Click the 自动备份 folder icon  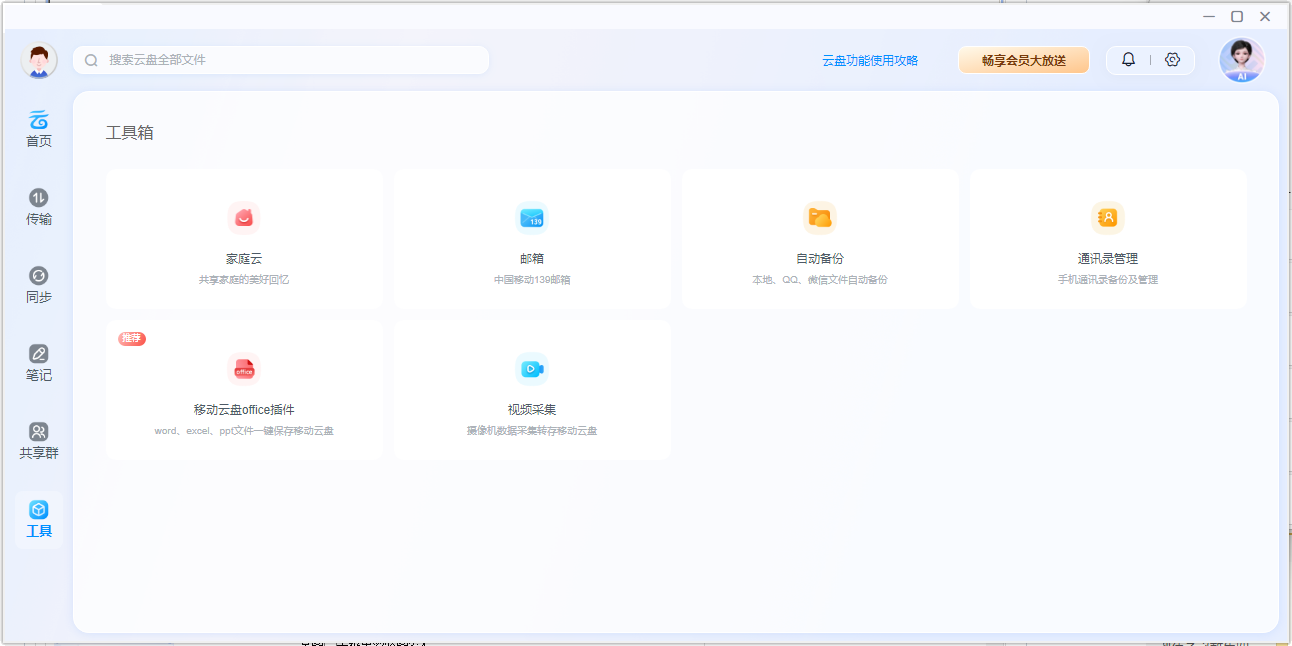(x=820, y=217)
